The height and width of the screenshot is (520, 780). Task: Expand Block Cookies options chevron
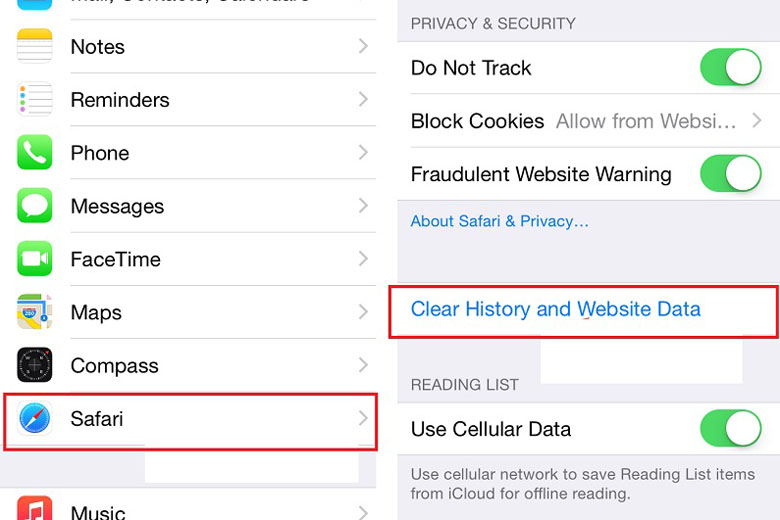pos(757,120)
